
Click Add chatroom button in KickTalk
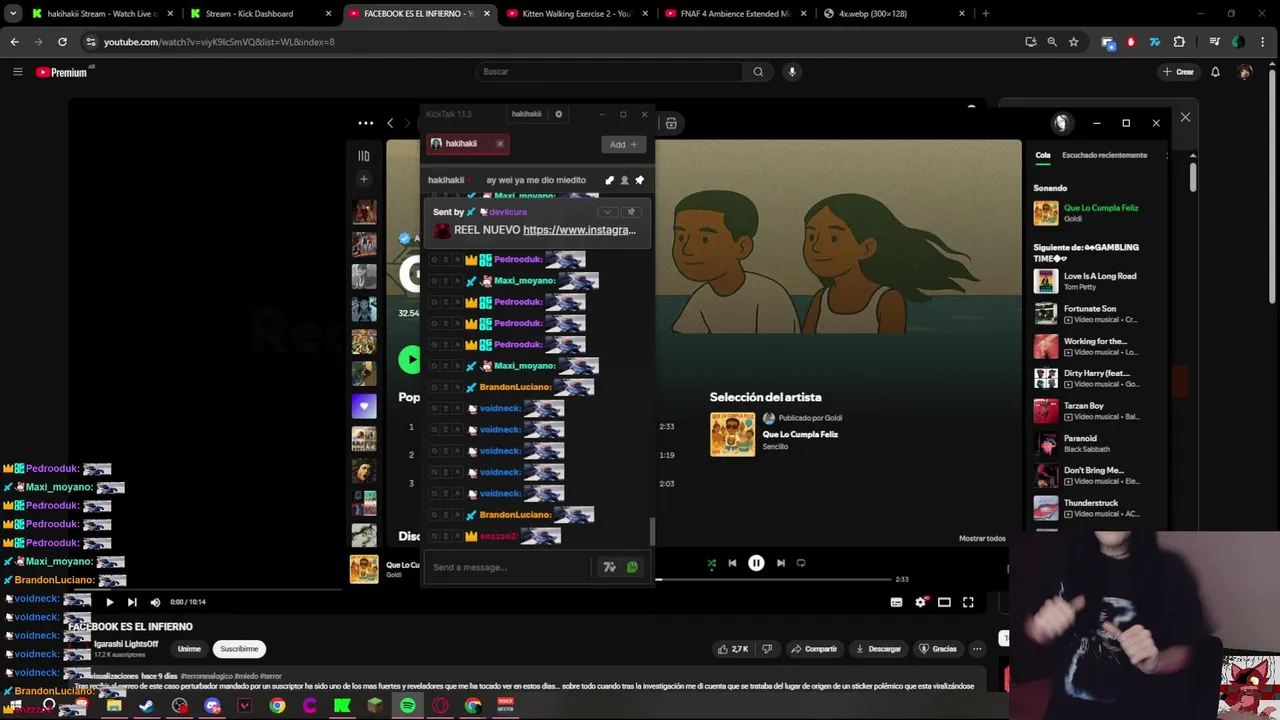pos(623,144)
